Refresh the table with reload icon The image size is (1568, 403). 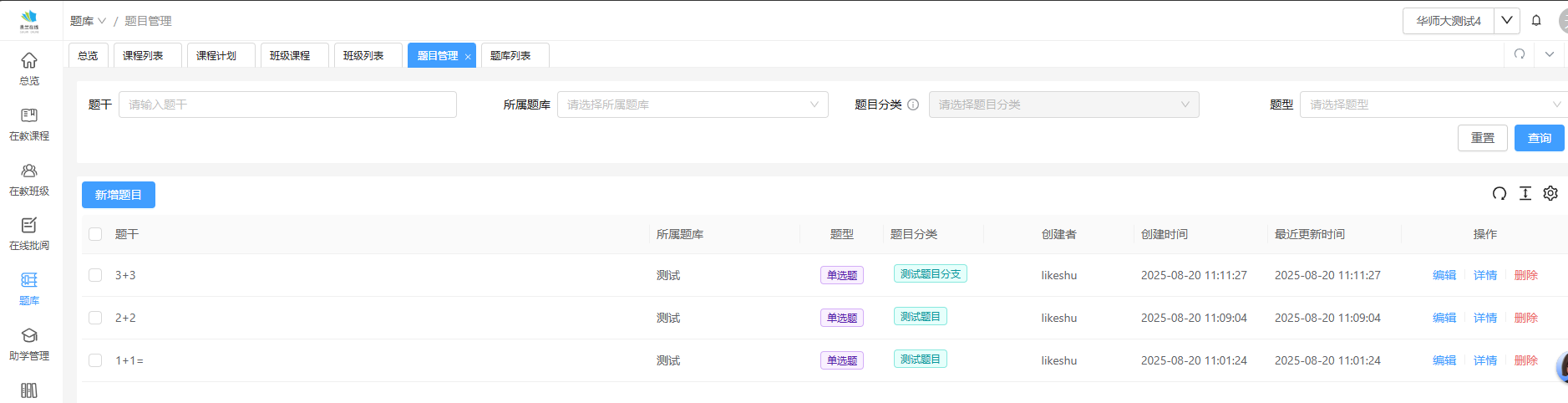coord(1499,193)
